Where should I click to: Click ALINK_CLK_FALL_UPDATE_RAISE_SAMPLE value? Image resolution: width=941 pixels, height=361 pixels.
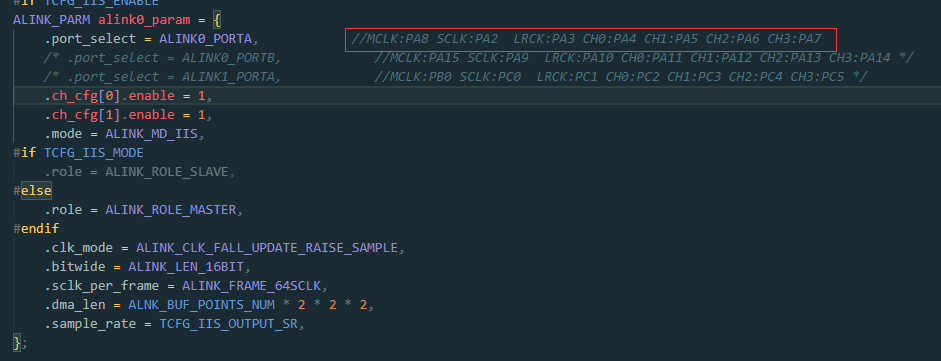266,248
